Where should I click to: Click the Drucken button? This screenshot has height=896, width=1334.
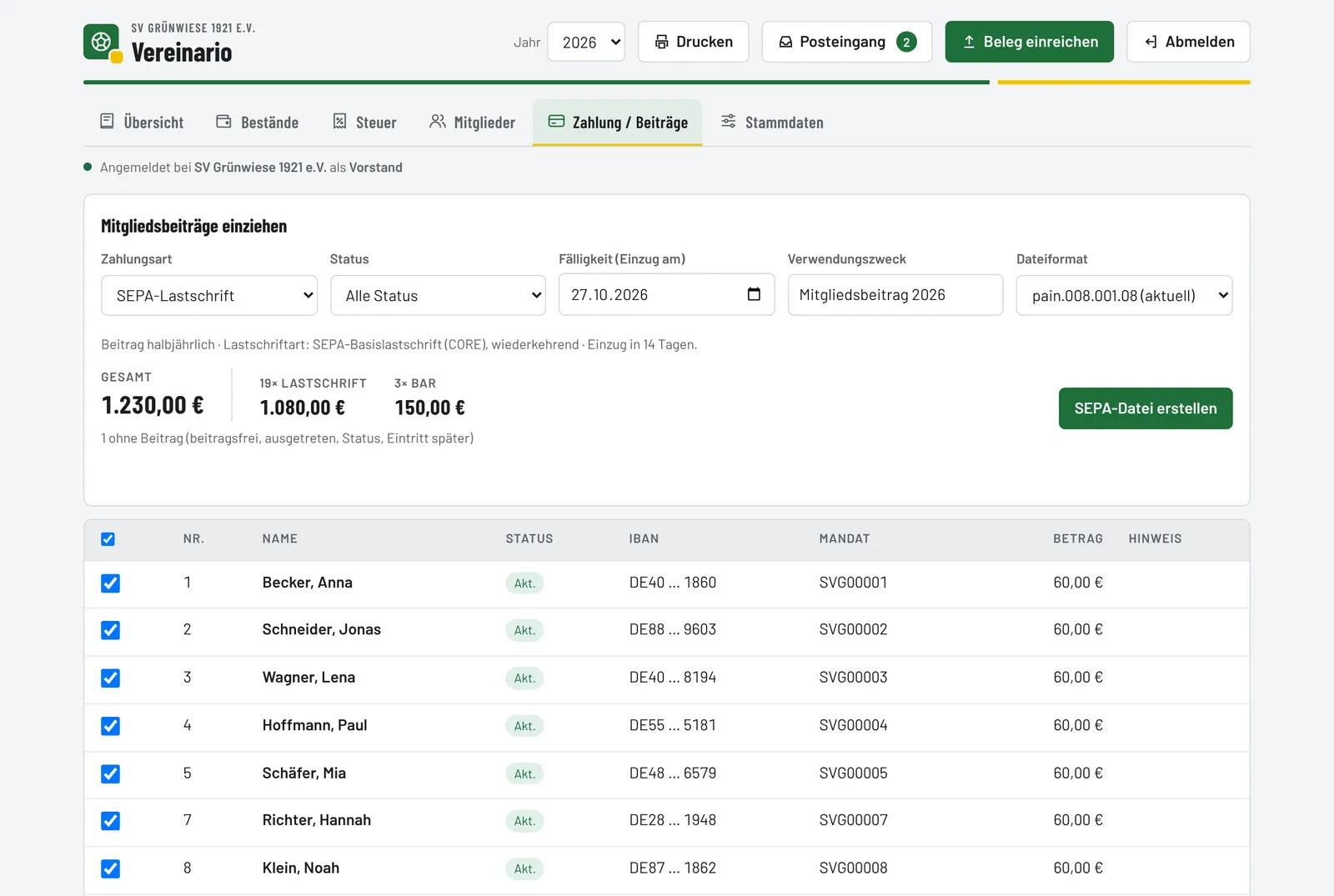point(694,42)
